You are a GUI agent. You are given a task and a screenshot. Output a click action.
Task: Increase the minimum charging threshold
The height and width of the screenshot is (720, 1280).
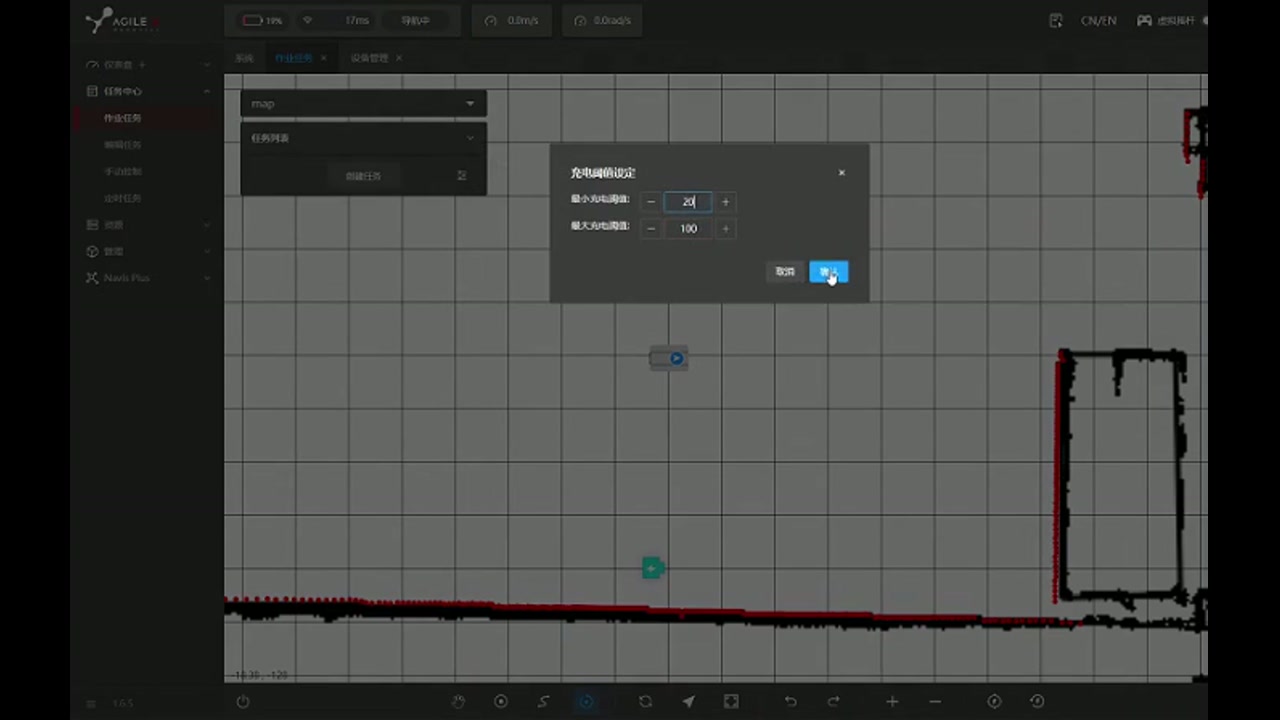[726, 202]
